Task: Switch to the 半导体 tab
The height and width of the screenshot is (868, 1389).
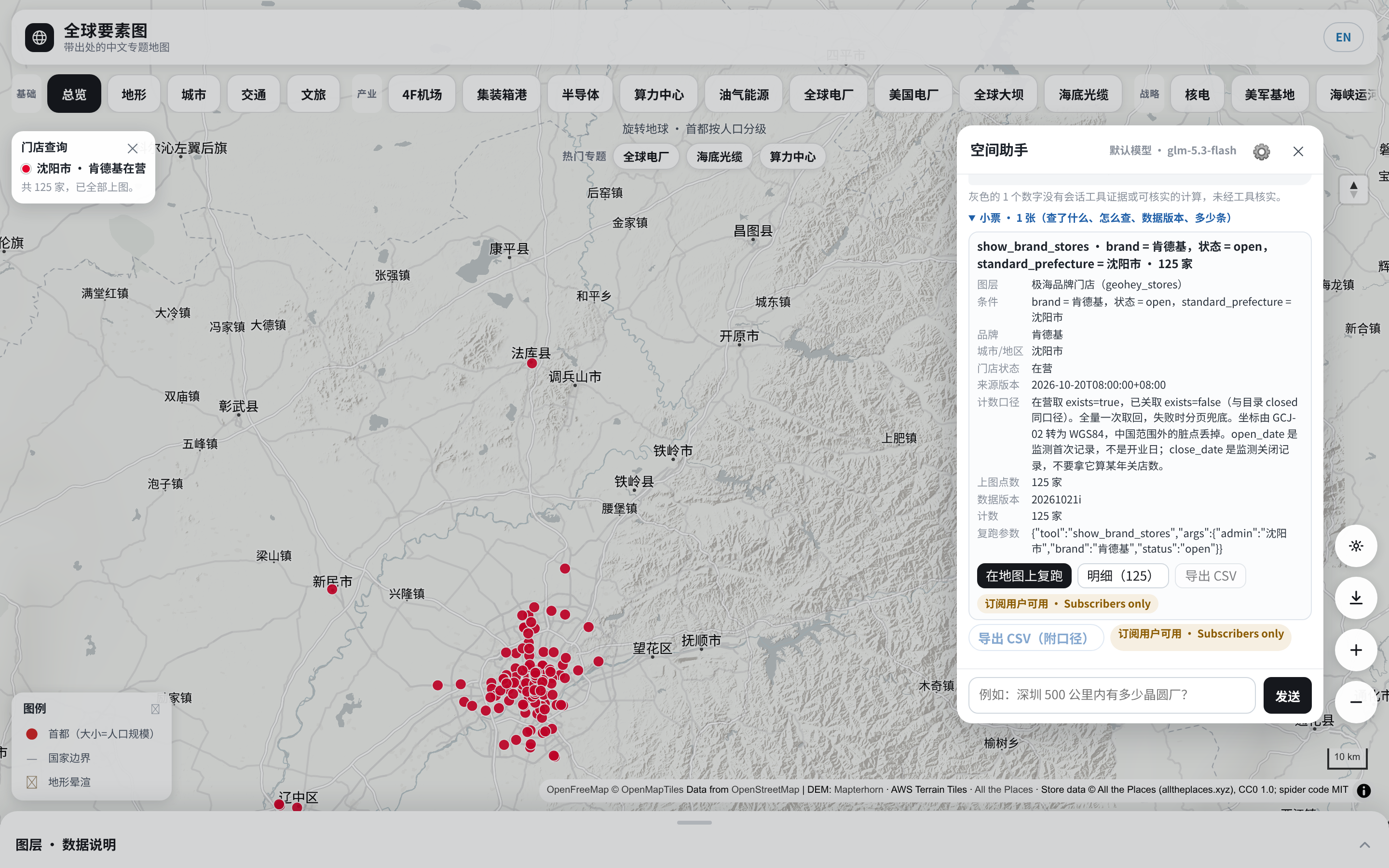Action: (580, 94)
